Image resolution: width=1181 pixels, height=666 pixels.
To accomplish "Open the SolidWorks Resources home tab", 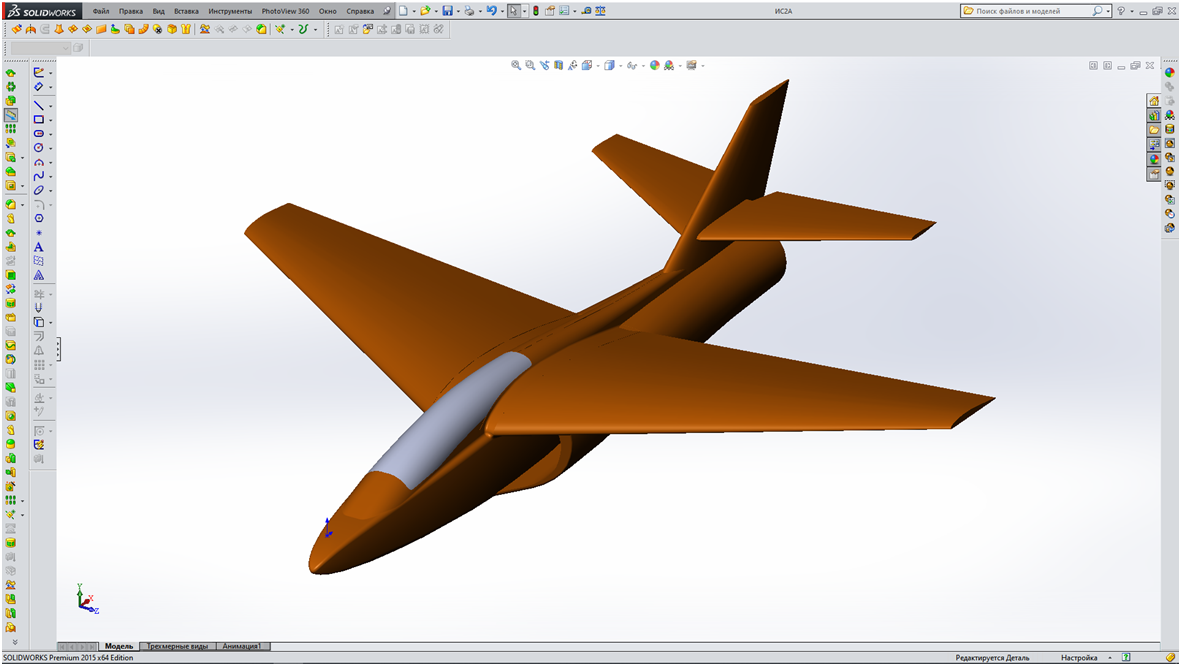I will click(x=1154, y=101).
